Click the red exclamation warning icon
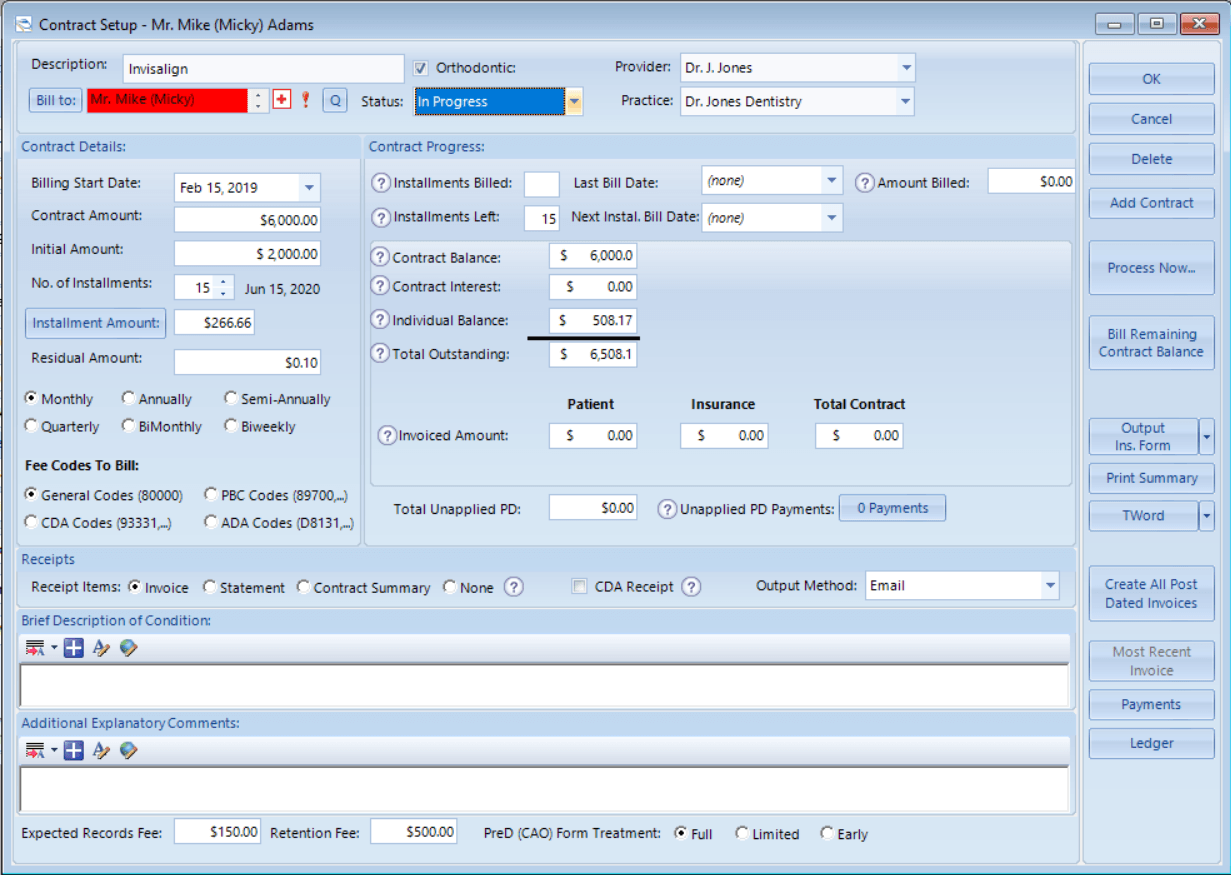 (x=306, y=99)
